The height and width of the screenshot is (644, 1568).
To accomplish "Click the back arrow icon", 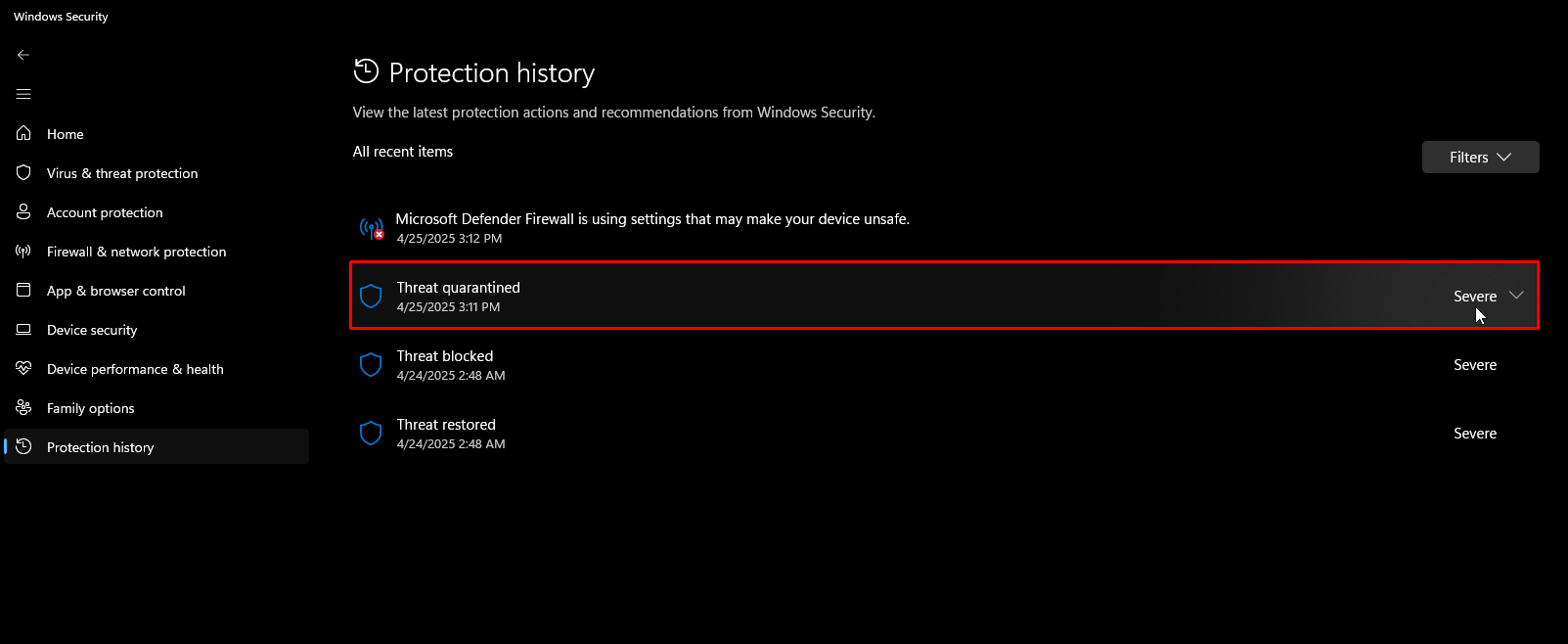I will tap(23, 55).
